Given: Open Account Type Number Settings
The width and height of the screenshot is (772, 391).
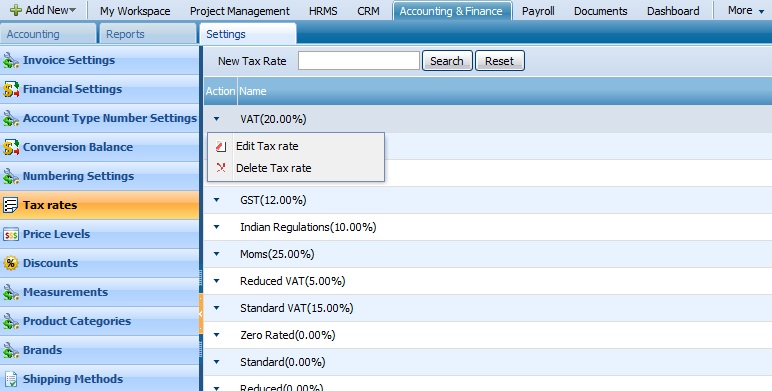Looking at the screenshot, I should (x=99, y=119).
